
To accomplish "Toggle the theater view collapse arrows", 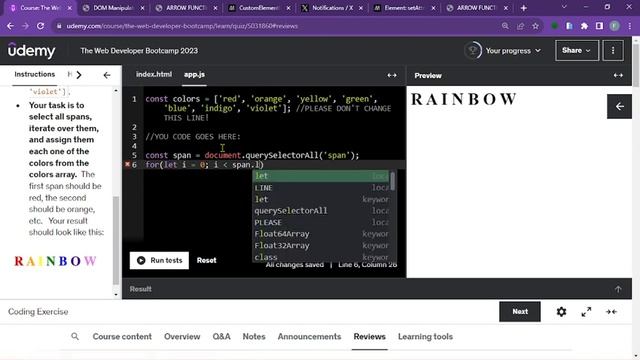I will tap(611, 312).
